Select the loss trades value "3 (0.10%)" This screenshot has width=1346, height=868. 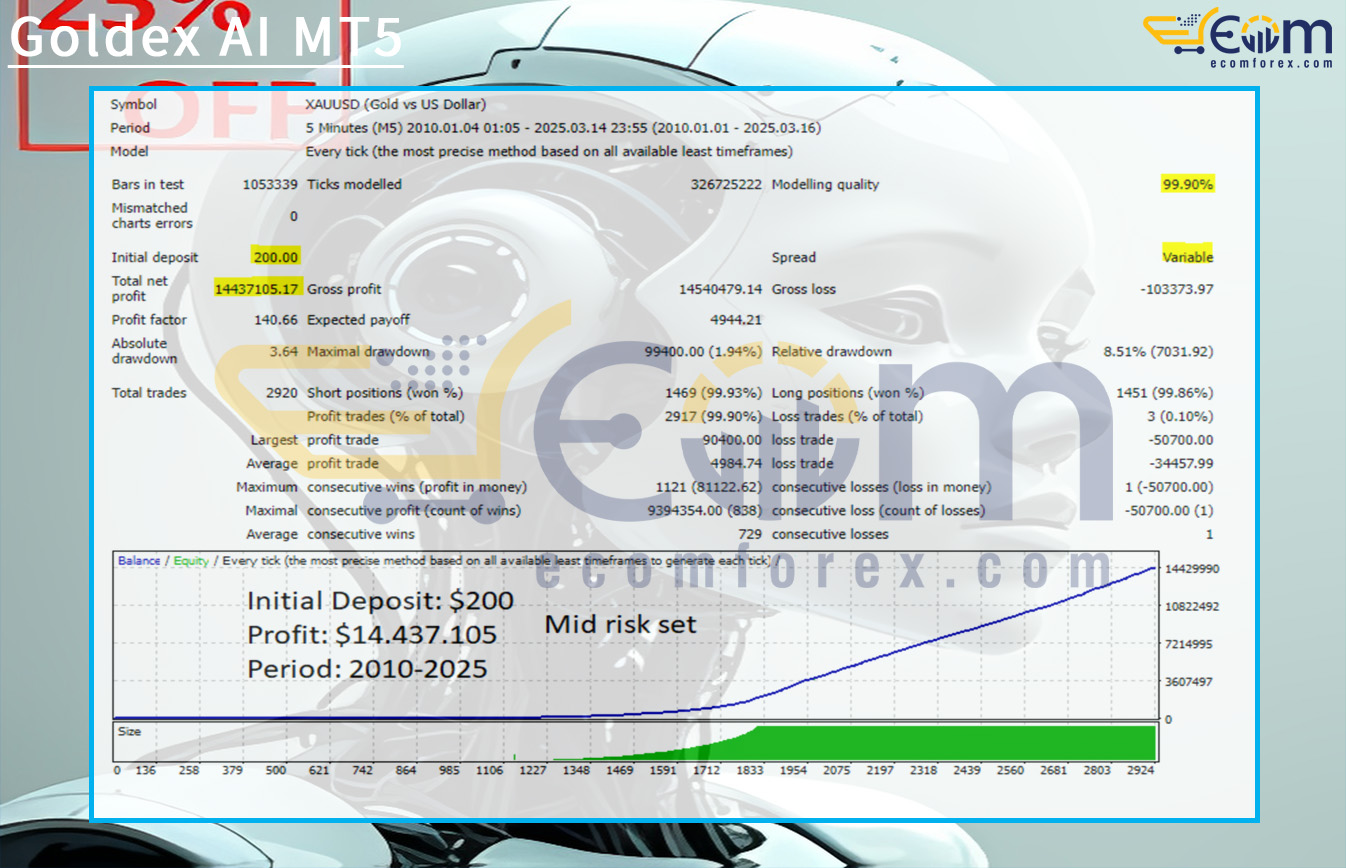pos(1180,416)
